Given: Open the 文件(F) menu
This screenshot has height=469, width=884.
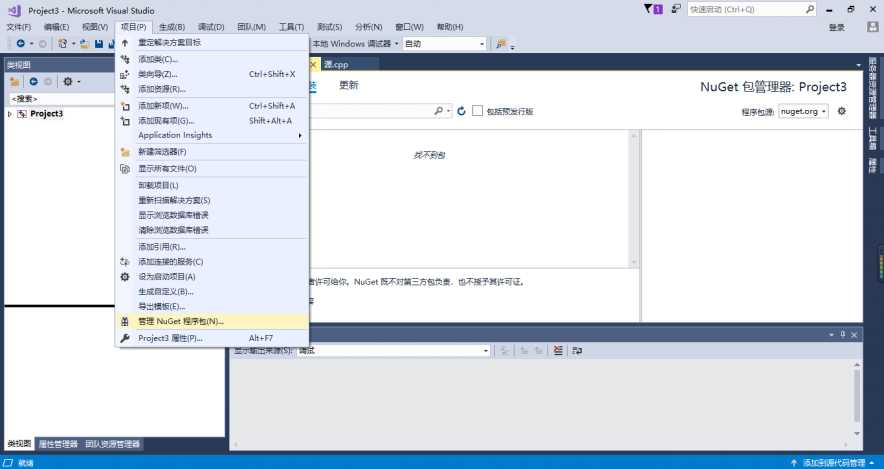Looking at the screenshot, I should [19, 27].
